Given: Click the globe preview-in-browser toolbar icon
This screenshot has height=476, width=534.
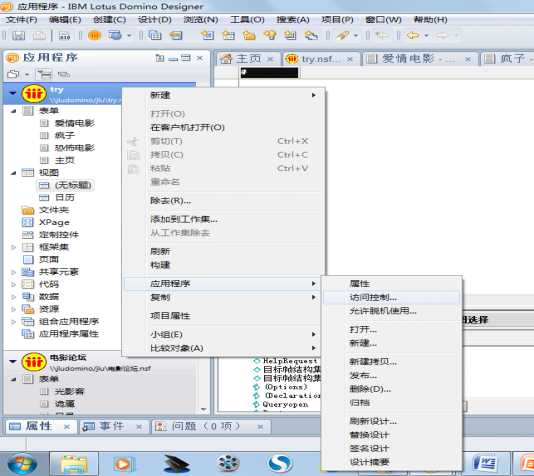Looking at the screenshot, I should pos(115,35).
